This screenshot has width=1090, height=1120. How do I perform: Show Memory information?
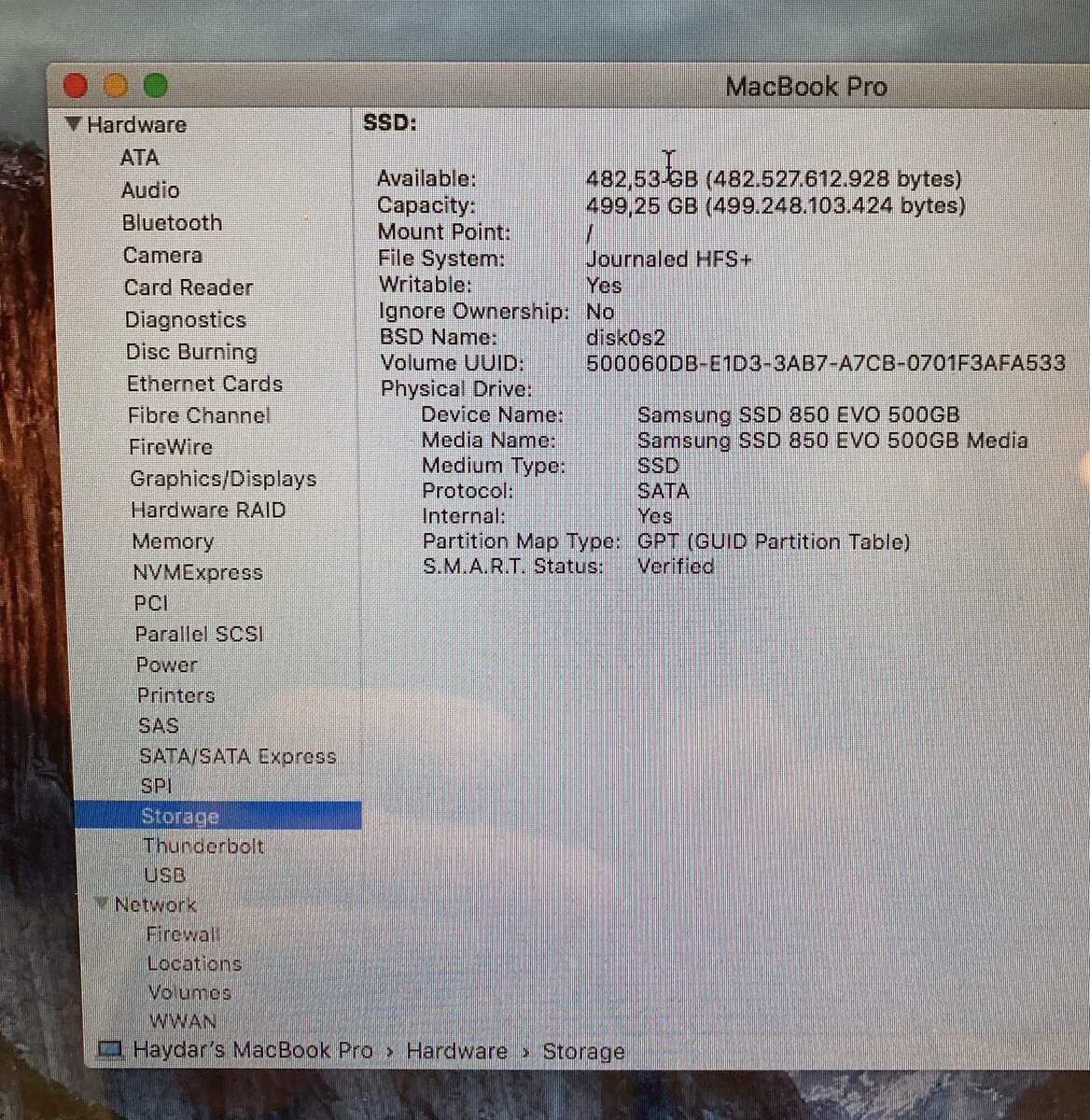pos(173,541)
